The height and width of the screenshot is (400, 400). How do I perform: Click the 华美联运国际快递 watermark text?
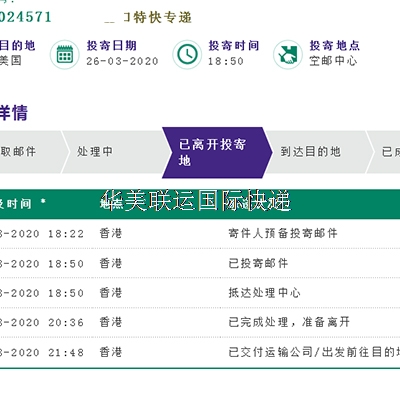(x=196, y=201)
